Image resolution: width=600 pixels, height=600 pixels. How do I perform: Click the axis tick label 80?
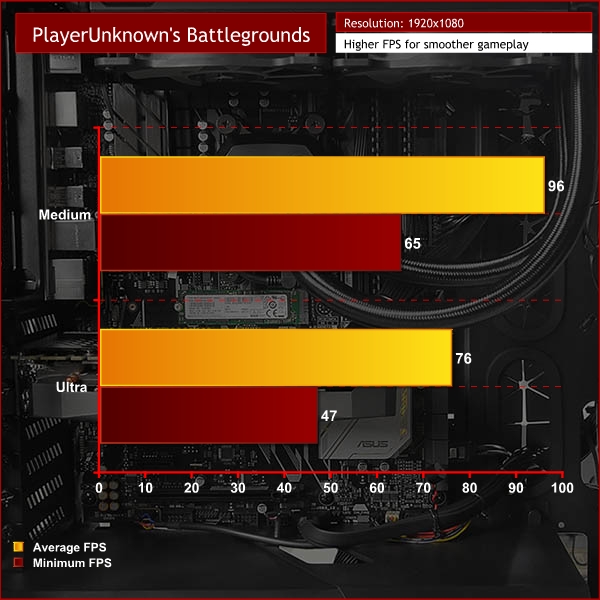click(x=470, y=488)
